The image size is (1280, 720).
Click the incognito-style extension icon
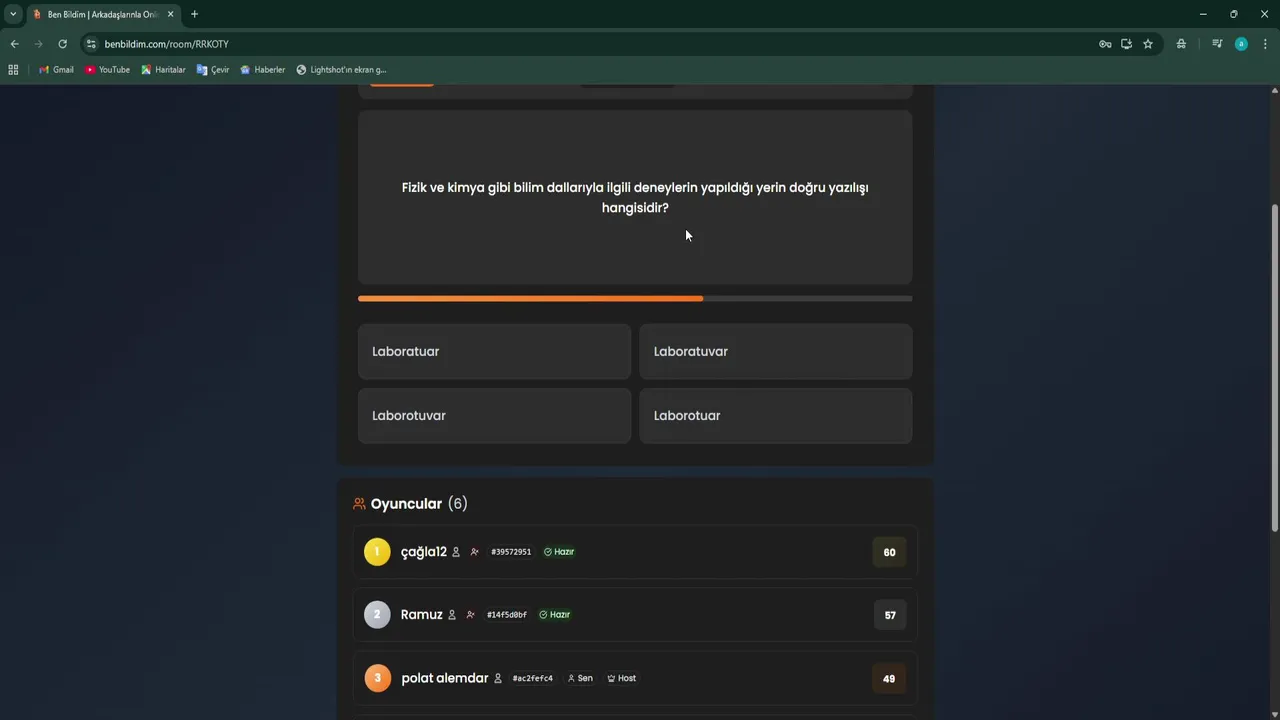1181,44
